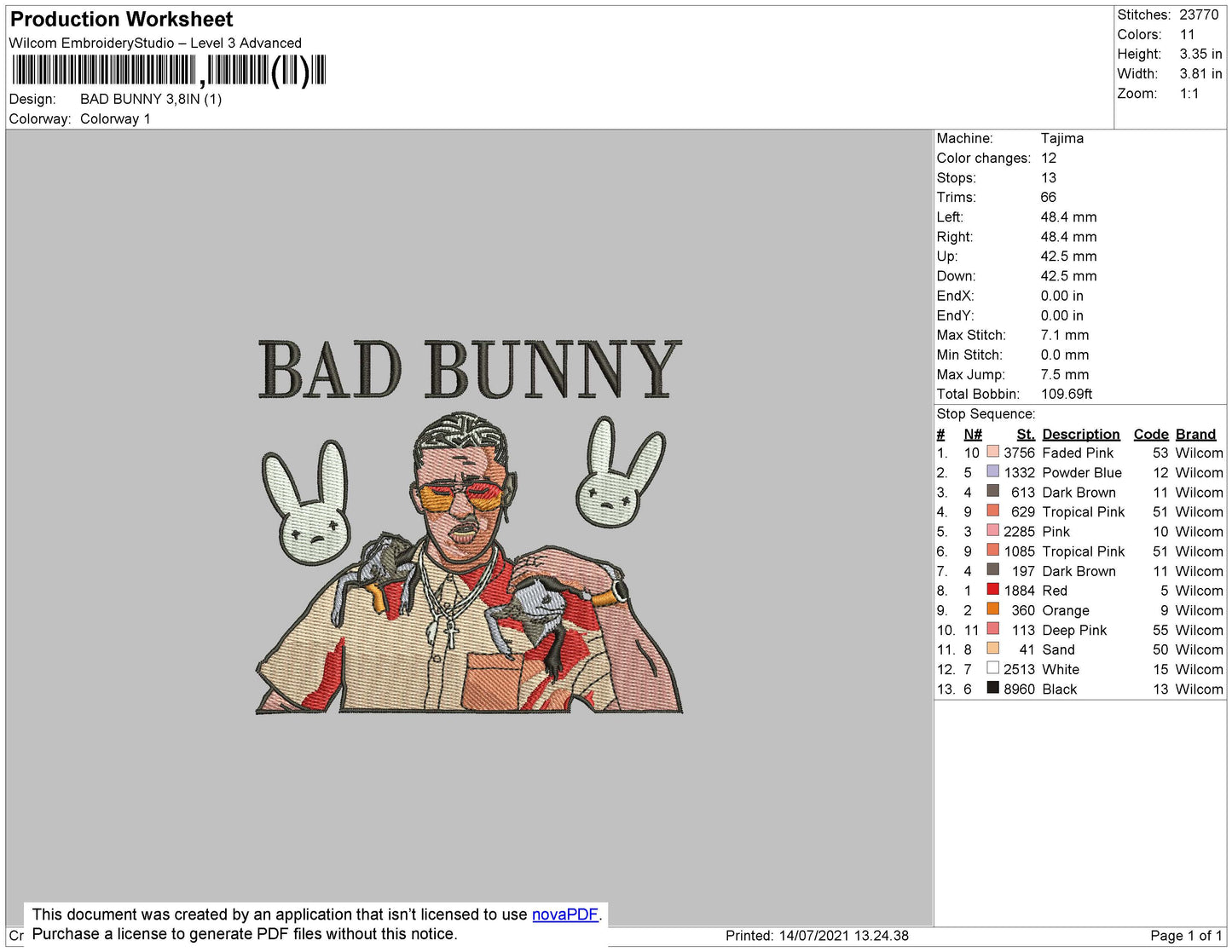Click the Sand color swatch
Screen dimensions: 1232x952
992,648
